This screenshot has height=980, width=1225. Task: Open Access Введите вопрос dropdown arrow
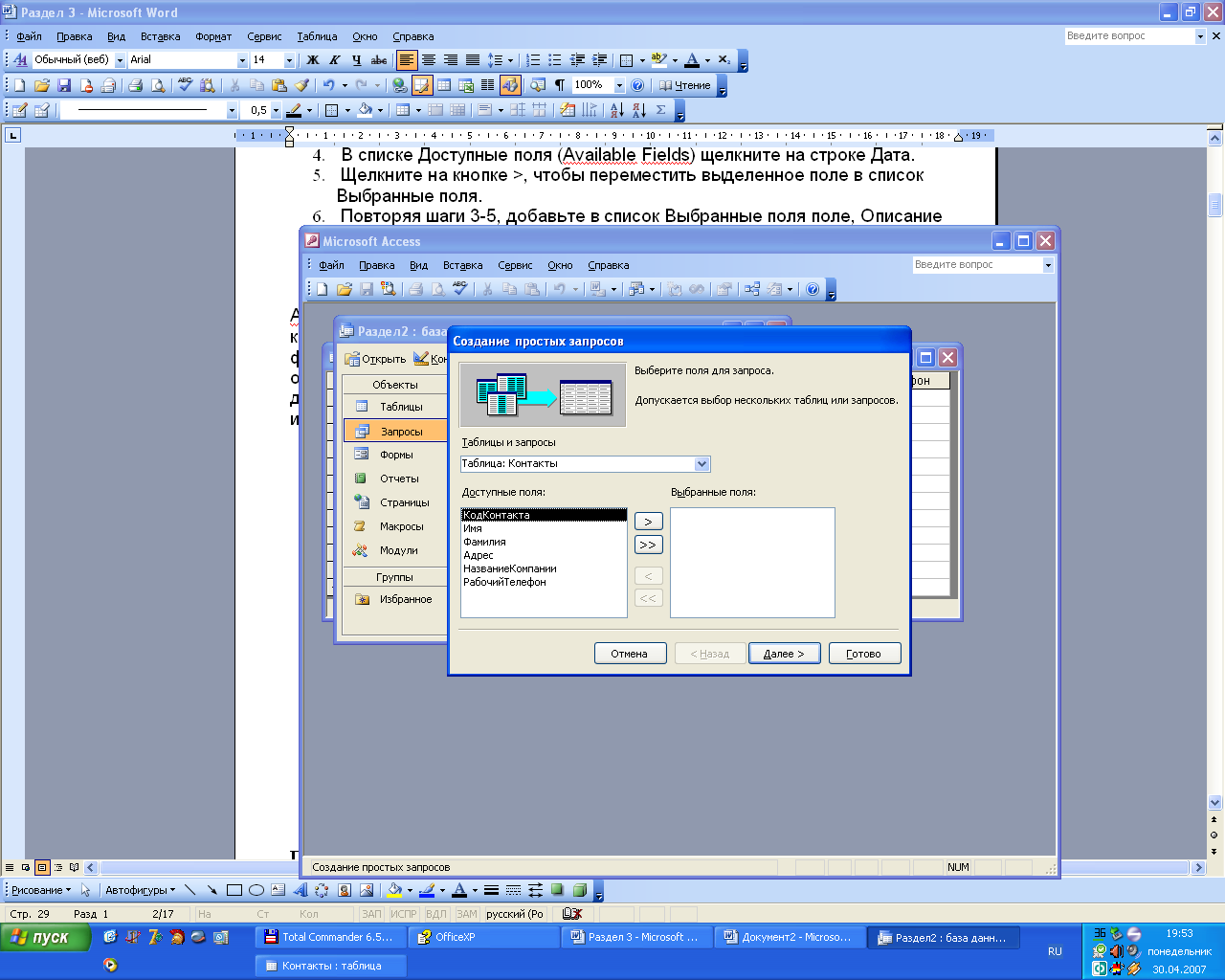(x=1048, y=265)
